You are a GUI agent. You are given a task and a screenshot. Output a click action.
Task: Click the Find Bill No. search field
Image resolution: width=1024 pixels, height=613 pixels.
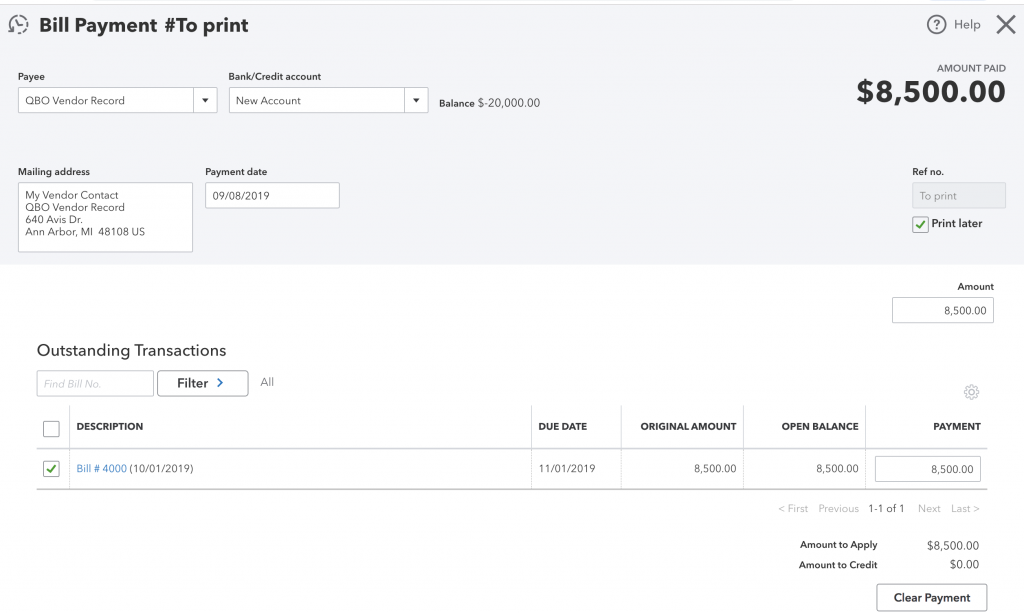[95, 383]
